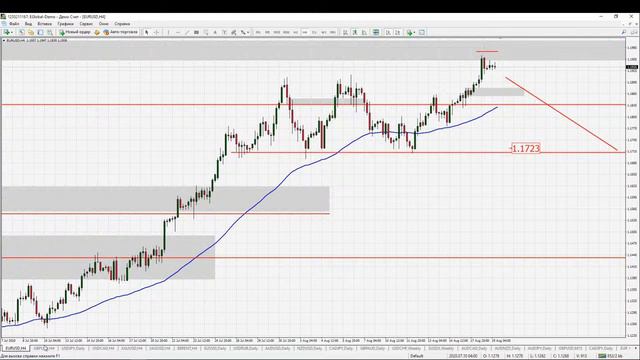Select the text A tool
Image resolution: width=640 pixels, height=360 pixels.
point(215,32)
